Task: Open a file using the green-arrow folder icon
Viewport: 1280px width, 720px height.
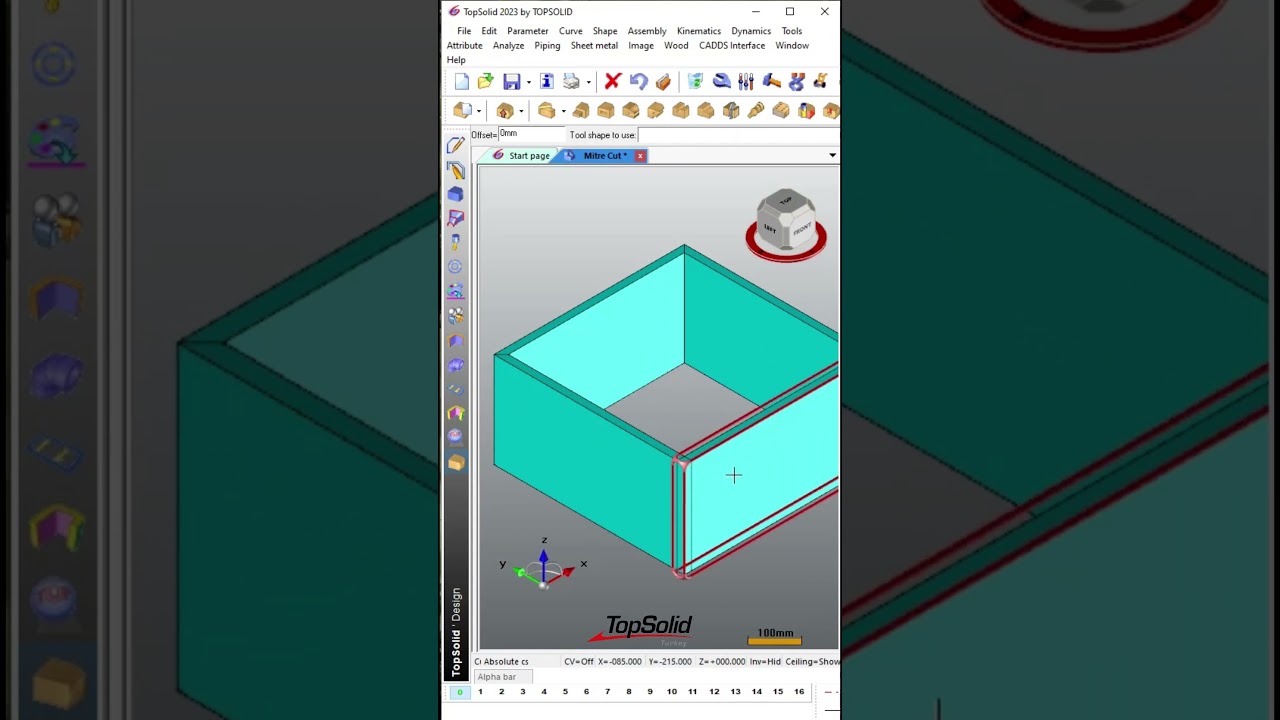Action: 486,82
